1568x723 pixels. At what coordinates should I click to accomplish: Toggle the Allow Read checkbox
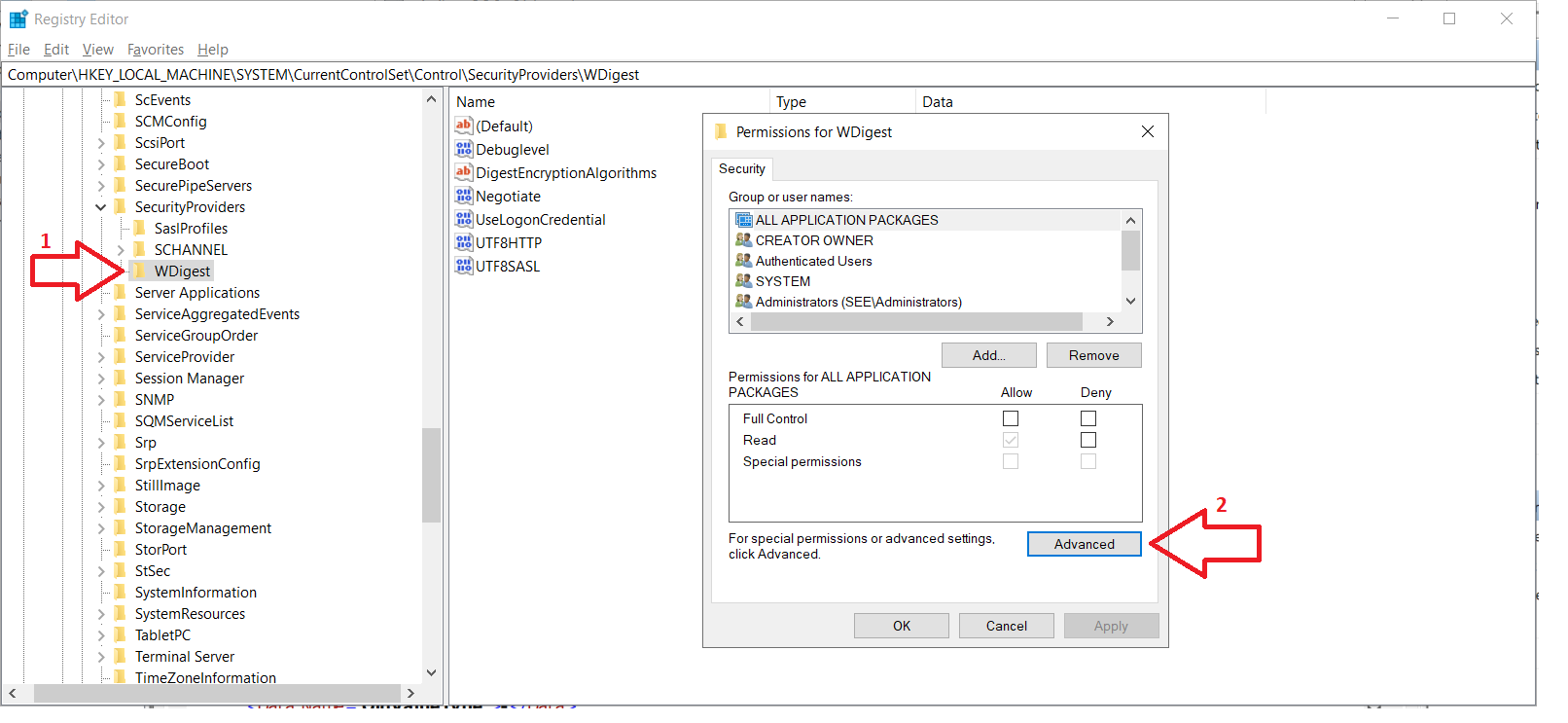(x=1011, y=440)
